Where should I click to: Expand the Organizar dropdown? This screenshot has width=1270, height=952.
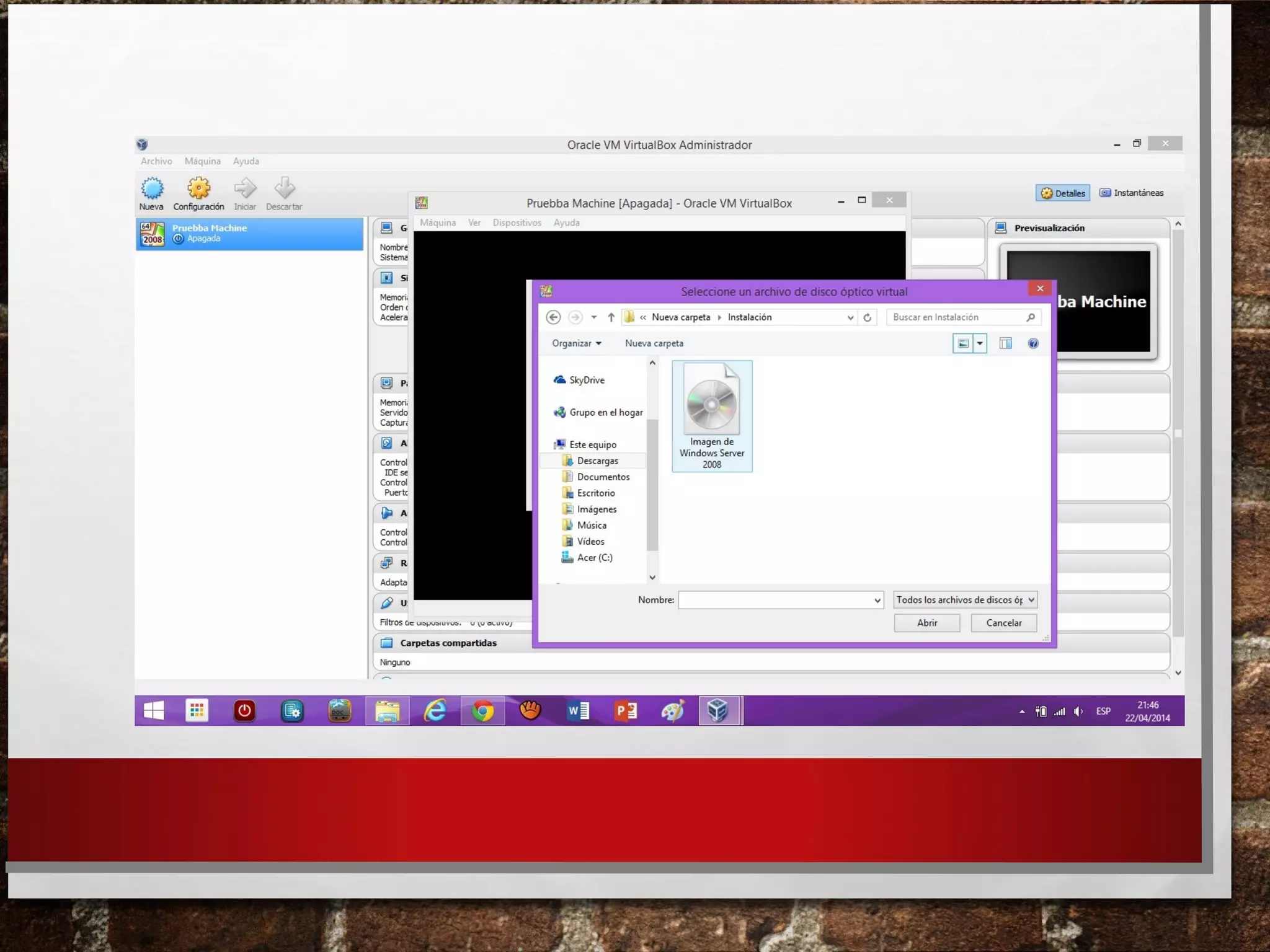coord(577,343)
